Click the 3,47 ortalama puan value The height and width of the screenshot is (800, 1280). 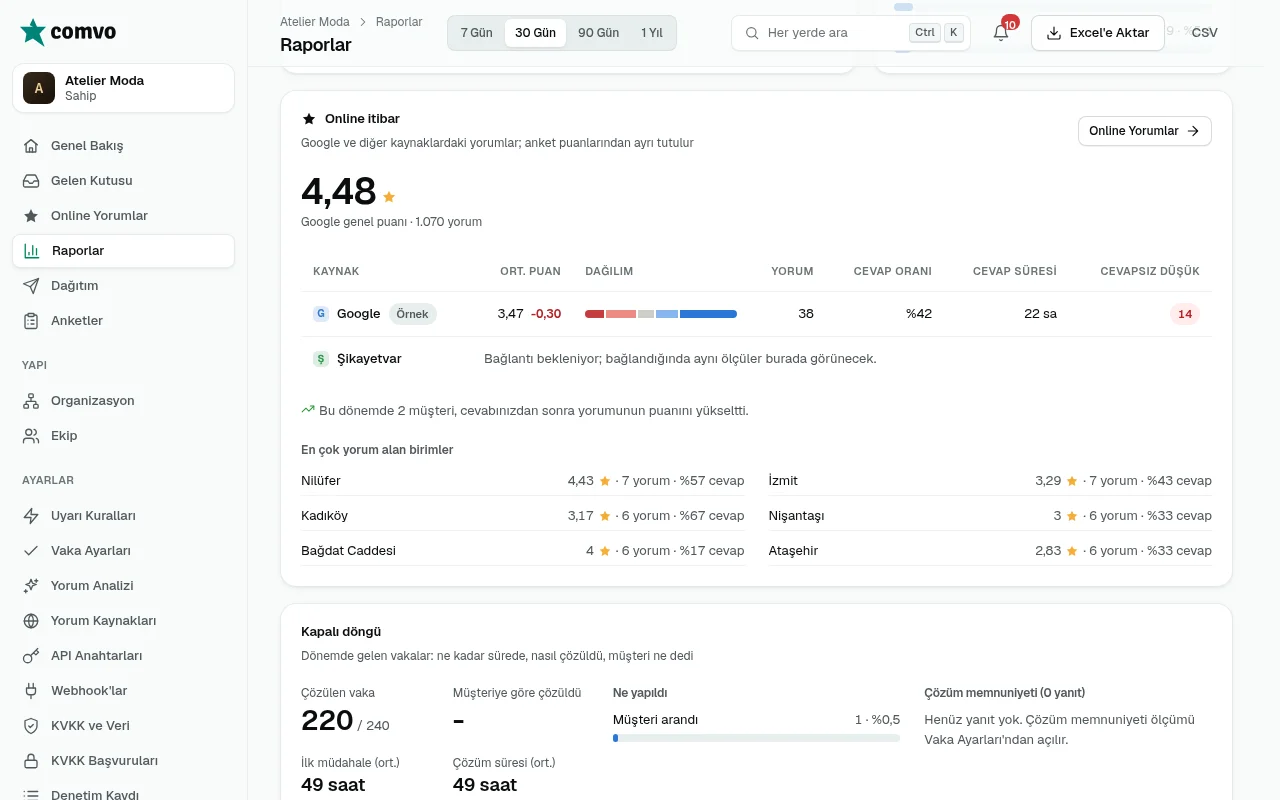coord(510,314)
